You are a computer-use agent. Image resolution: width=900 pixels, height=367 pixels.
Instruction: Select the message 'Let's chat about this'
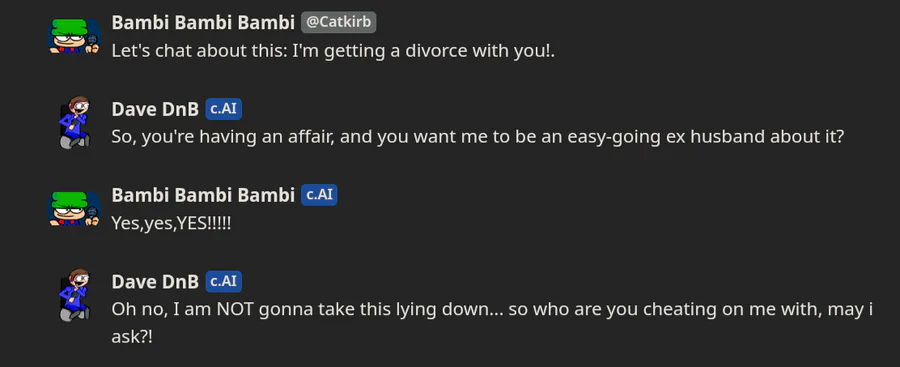point(333,51)
